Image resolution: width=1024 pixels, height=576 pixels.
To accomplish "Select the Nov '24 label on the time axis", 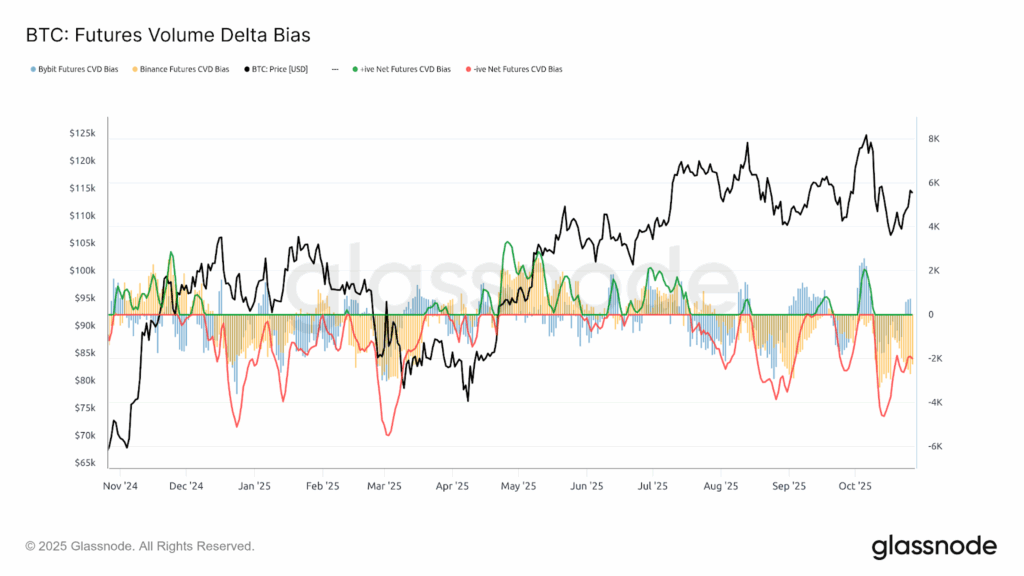I will (x=120, y=486).
